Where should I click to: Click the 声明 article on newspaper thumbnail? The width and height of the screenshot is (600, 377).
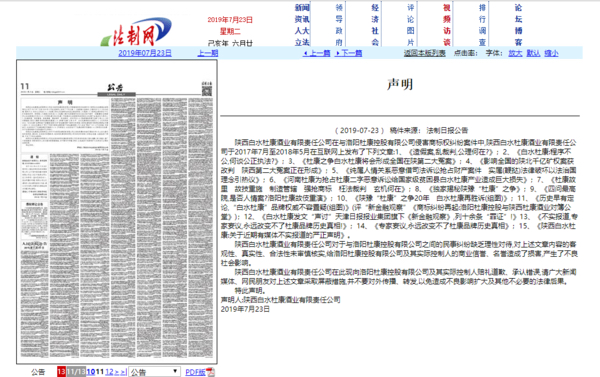(65, 125)
